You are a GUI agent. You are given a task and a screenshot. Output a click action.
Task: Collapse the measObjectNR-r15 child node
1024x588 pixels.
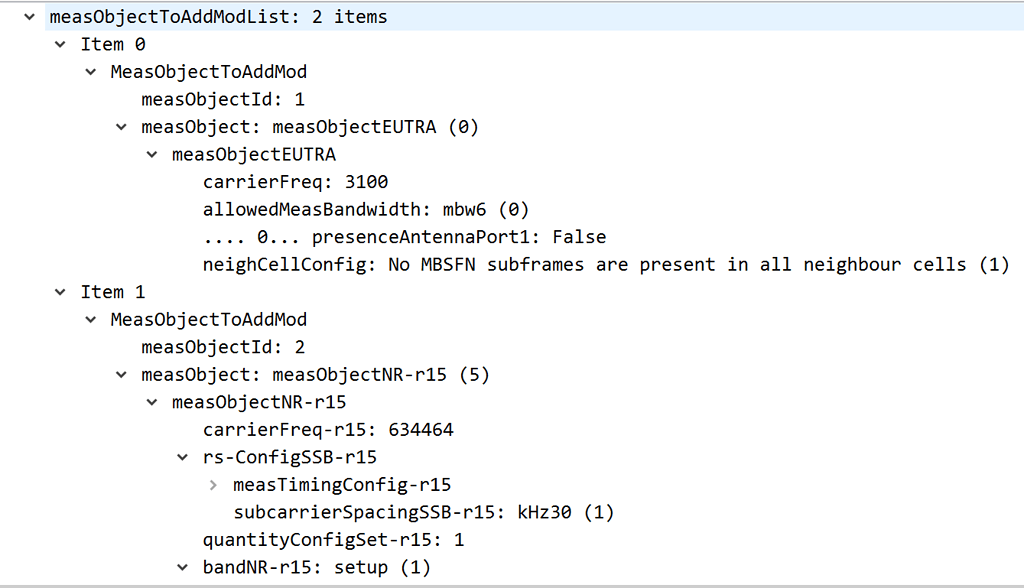(152, 403)
